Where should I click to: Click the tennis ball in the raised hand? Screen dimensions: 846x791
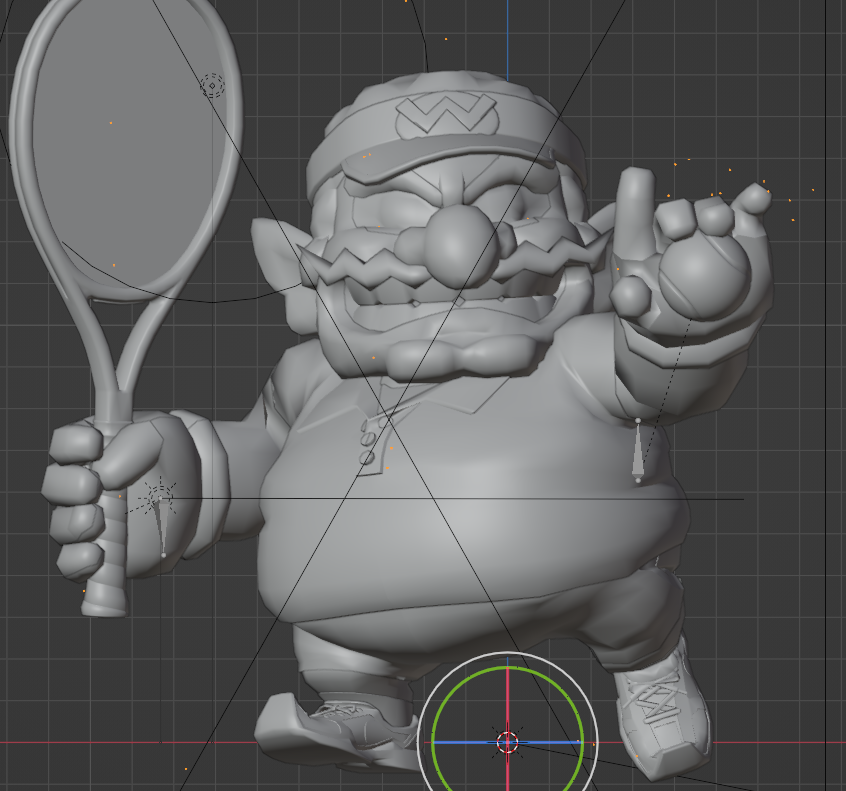tap(705, 278)
